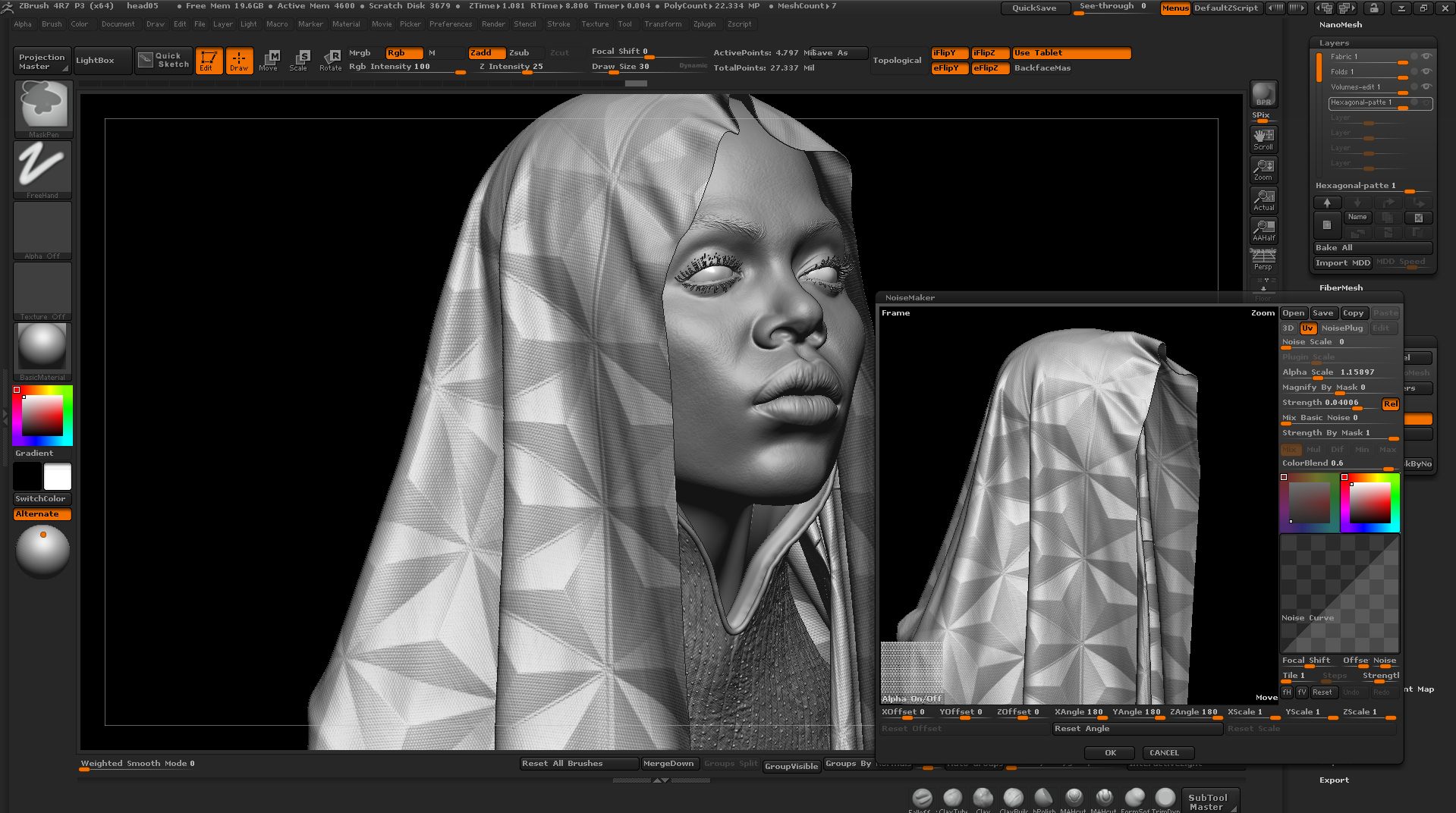Viewport: 1456px width, 813px height.
Task: Select the hPolish brush icon
Action: tap(1044, 798)
